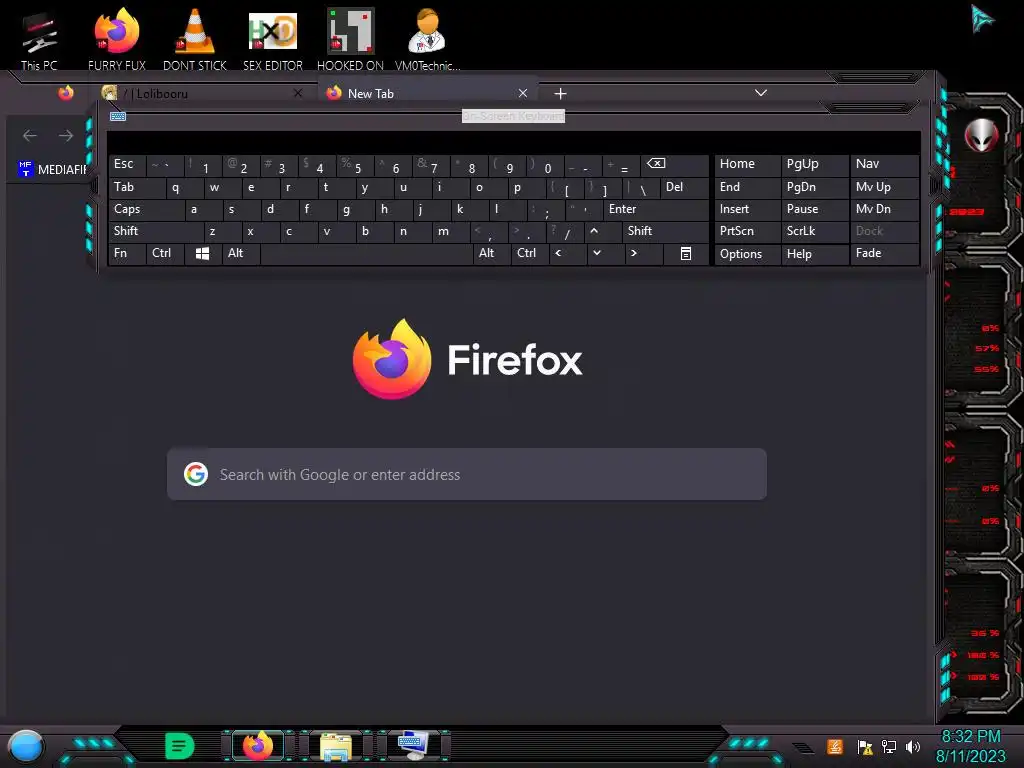Open the On-Screen Keyboard taskbar icon

(x=413, y=745)
